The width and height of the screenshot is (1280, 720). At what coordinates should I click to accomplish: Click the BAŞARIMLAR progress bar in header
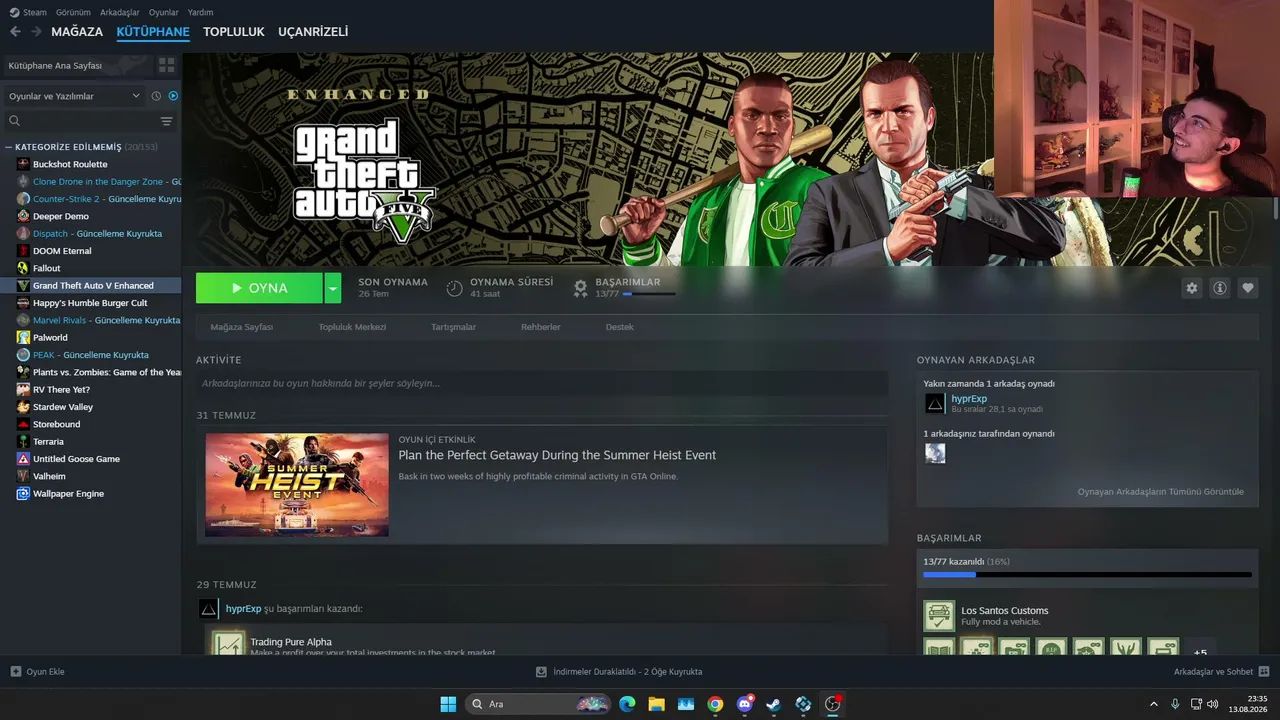coord(648,294)
